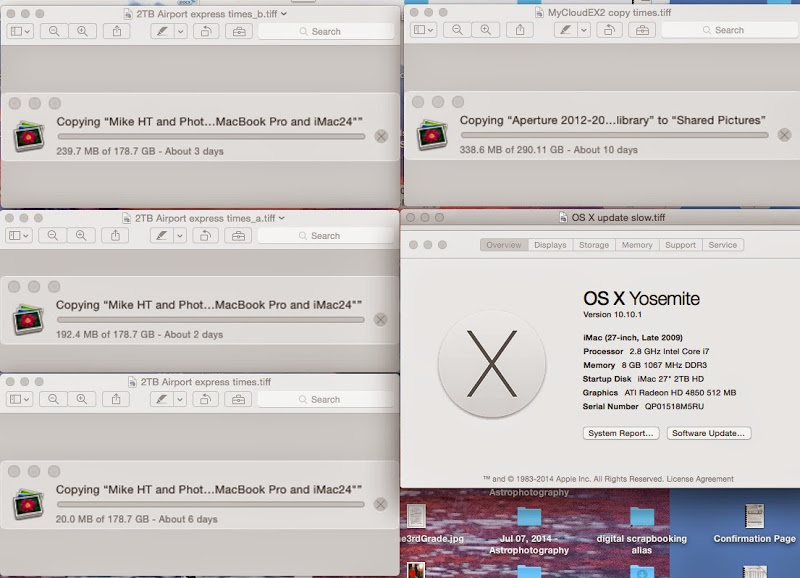Image resolution: width=800 pixels, height=578 pixels.
Task: Rotate image in times_a.tiff window
Action: pos(205,235)
